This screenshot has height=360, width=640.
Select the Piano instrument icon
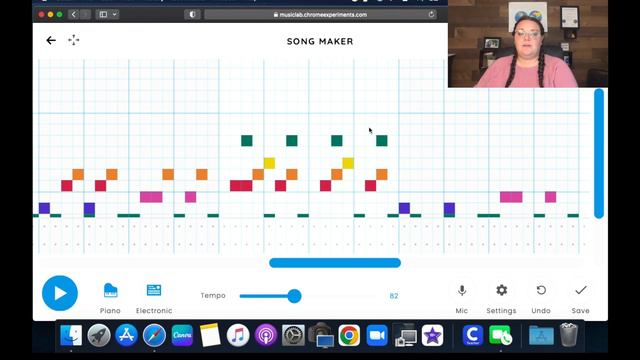pos(110,291)
